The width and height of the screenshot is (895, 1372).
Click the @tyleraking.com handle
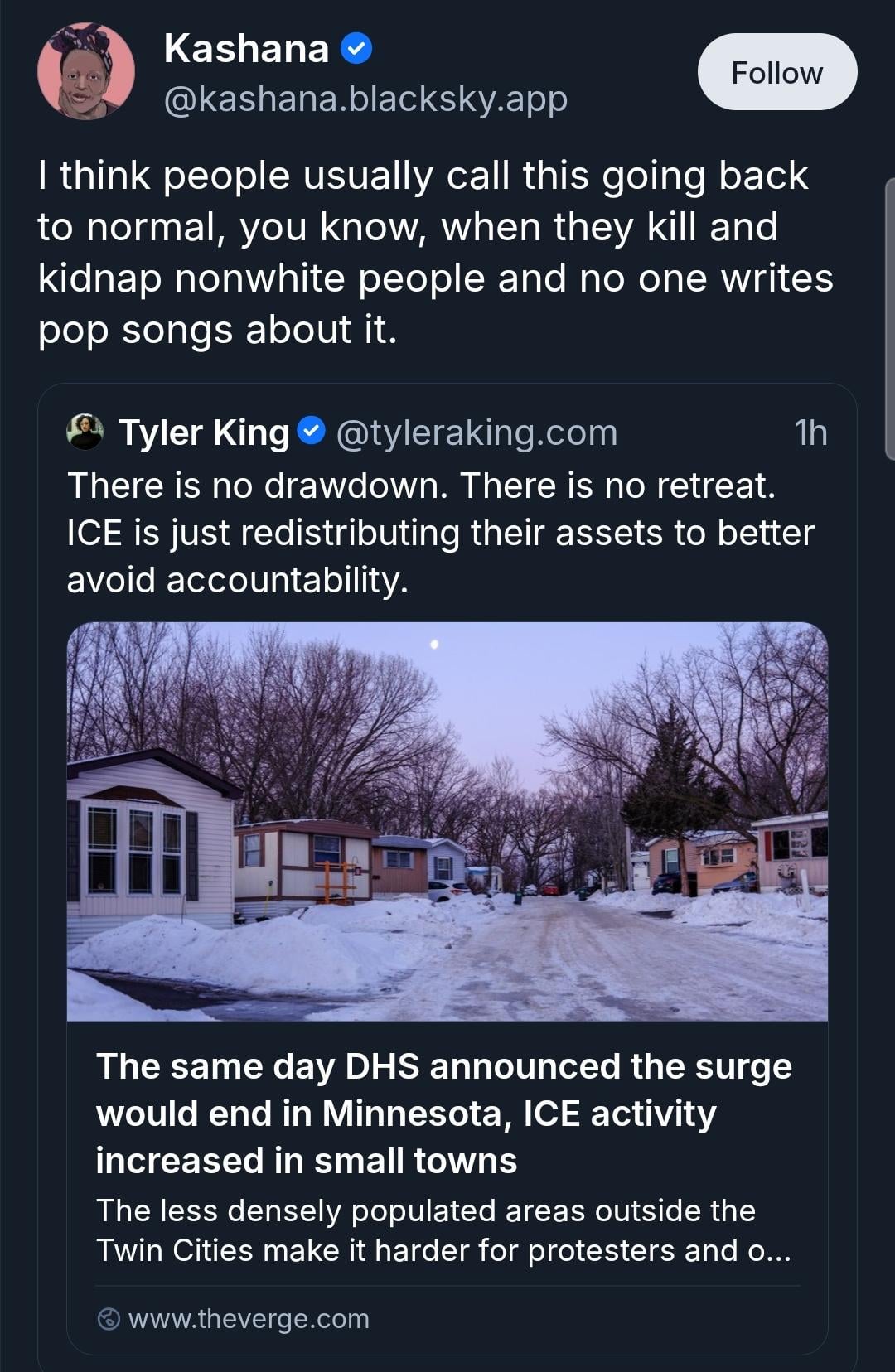[x=477, y=432]
